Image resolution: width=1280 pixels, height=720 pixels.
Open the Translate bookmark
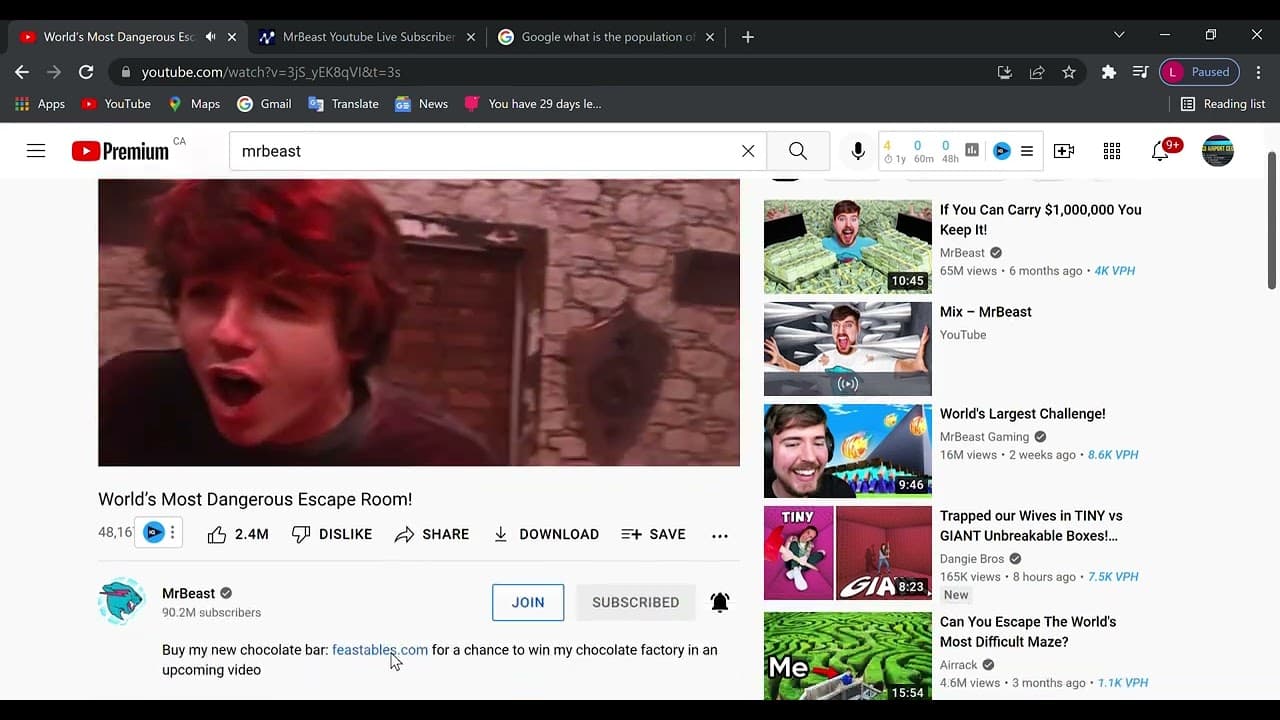pos(343,104)
